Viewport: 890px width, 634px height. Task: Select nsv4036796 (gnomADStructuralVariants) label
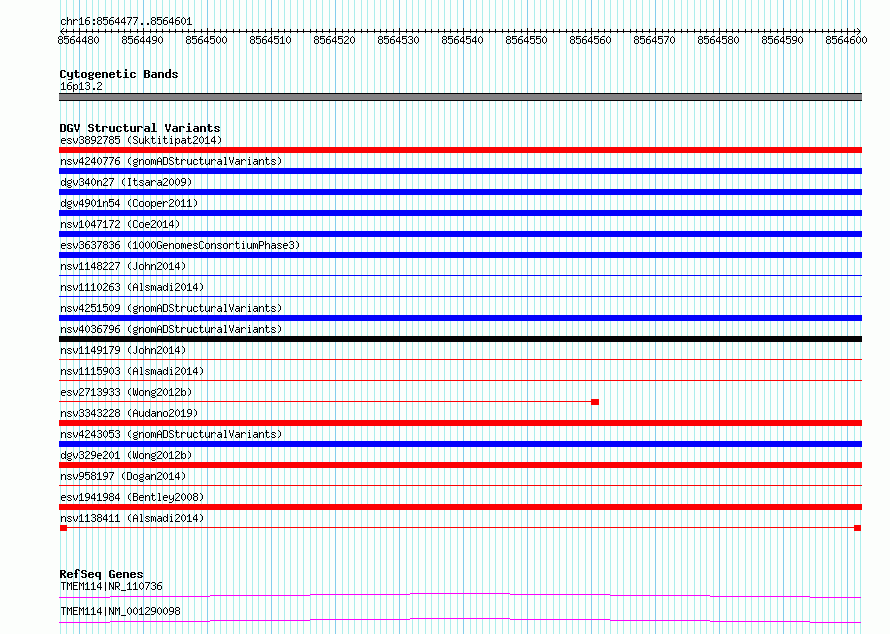[171, 329]
